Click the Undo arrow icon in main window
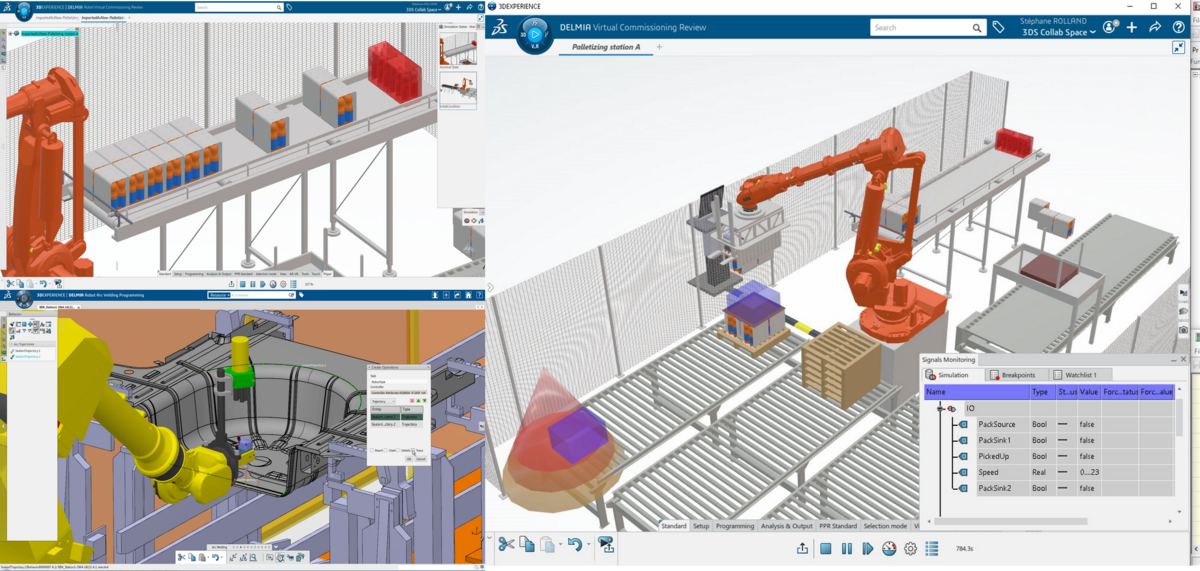Screen dimensions: 1200x571 click(574, 544)
